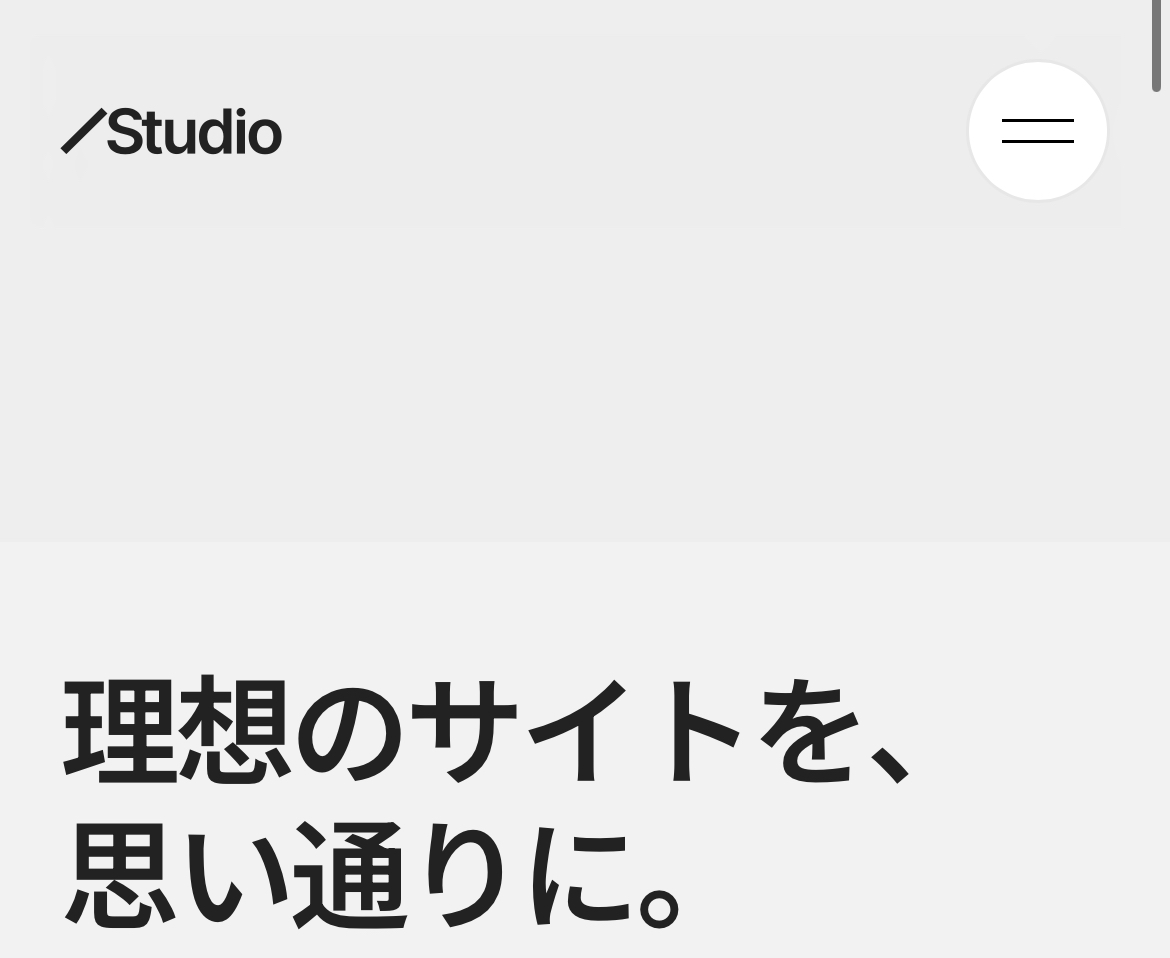Click the word 思い in the headline
This screenshot has width=1170, height=958.
[154, 874]
